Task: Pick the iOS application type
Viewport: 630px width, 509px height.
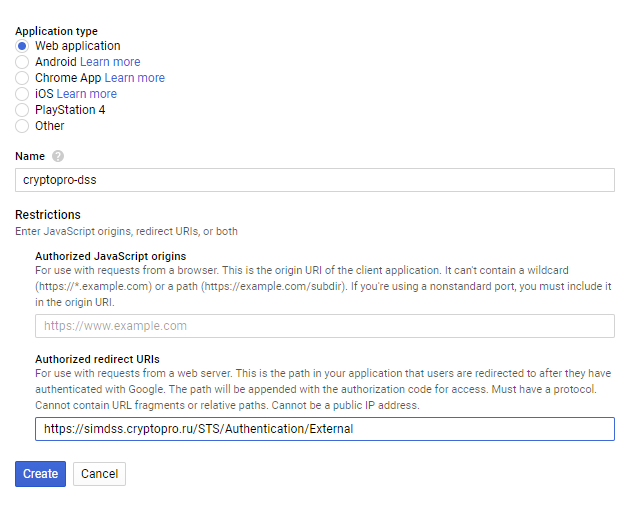Action: (22, 94)
